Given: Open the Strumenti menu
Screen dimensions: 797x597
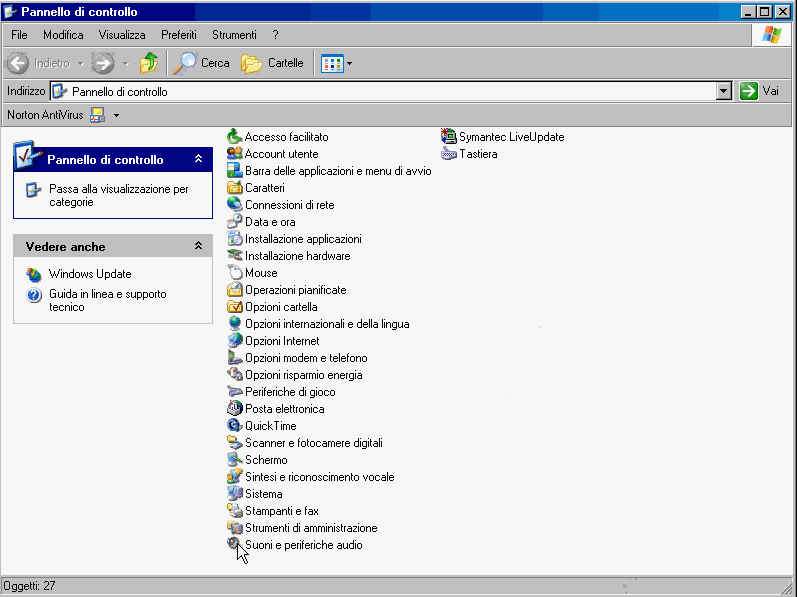Looking at the screenshot, I should point(234,35).
